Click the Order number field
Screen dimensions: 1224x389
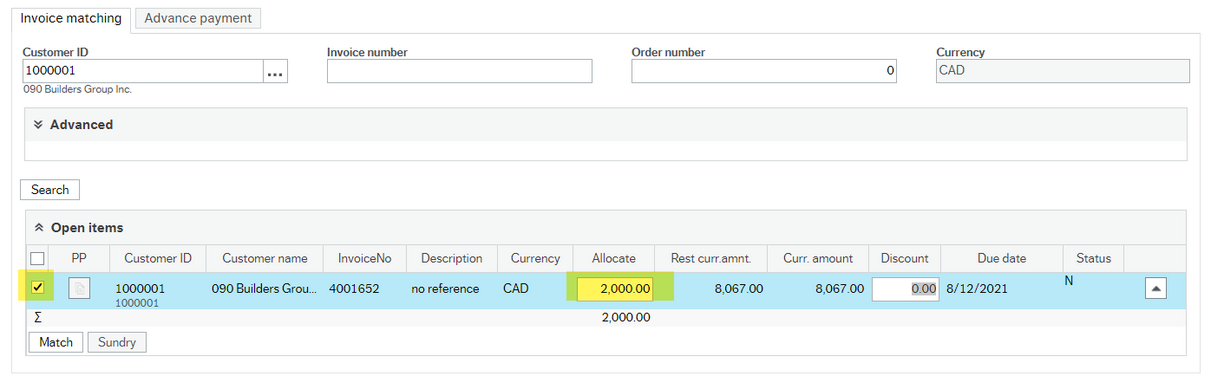[x=764, y=71]
